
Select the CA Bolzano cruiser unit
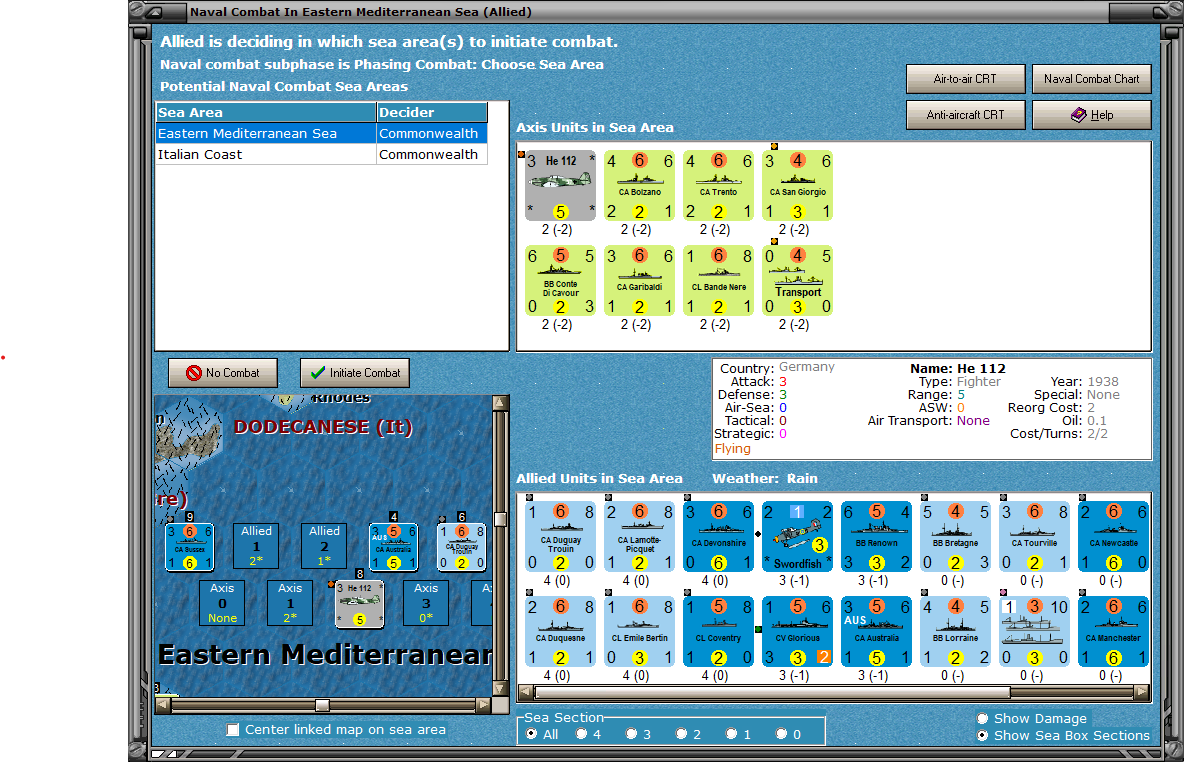click(640, 186)
